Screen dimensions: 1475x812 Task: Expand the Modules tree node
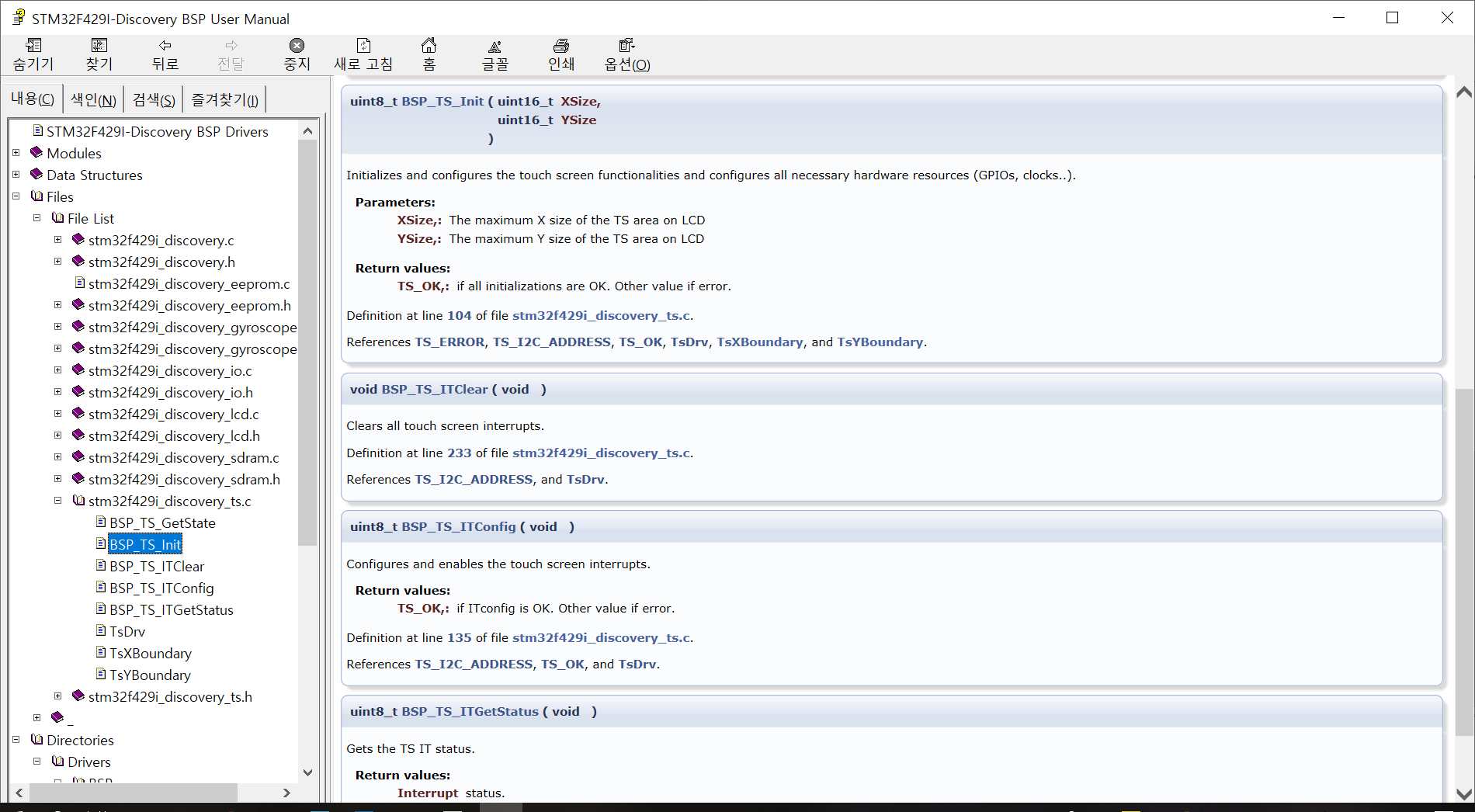click(16, 153)
